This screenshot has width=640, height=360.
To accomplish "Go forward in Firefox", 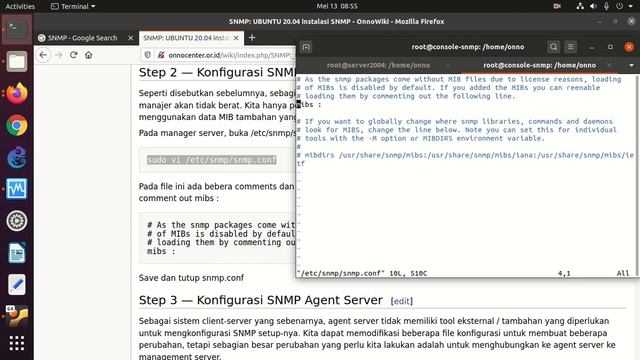I will (x=58, y=55).
